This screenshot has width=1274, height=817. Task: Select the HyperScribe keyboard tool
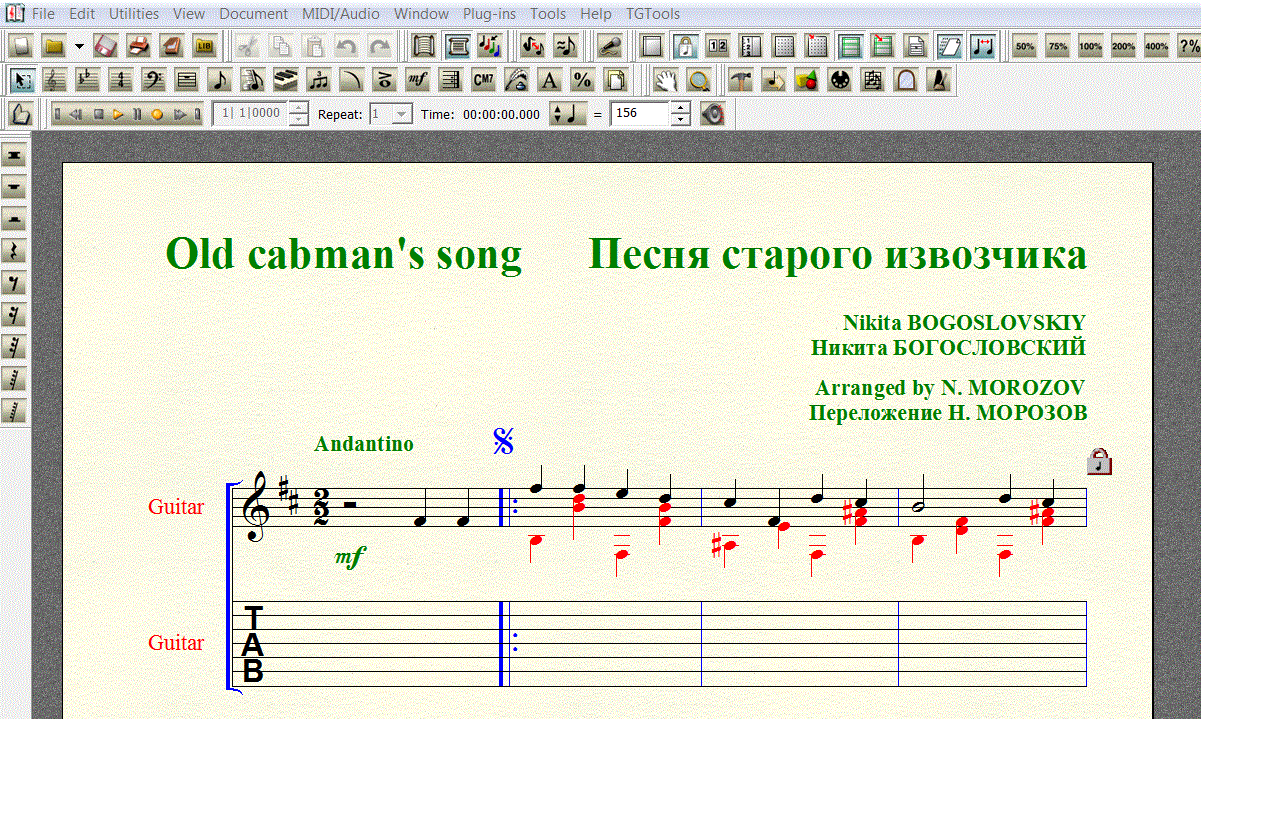click(285, 80)
